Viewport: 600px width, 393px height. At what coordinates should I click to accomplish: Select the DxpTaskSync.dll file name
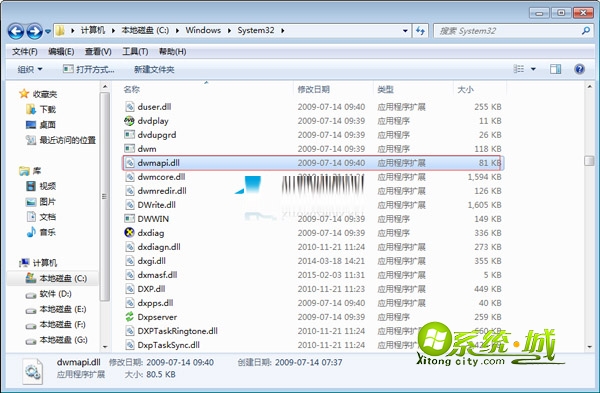[168, 345]
